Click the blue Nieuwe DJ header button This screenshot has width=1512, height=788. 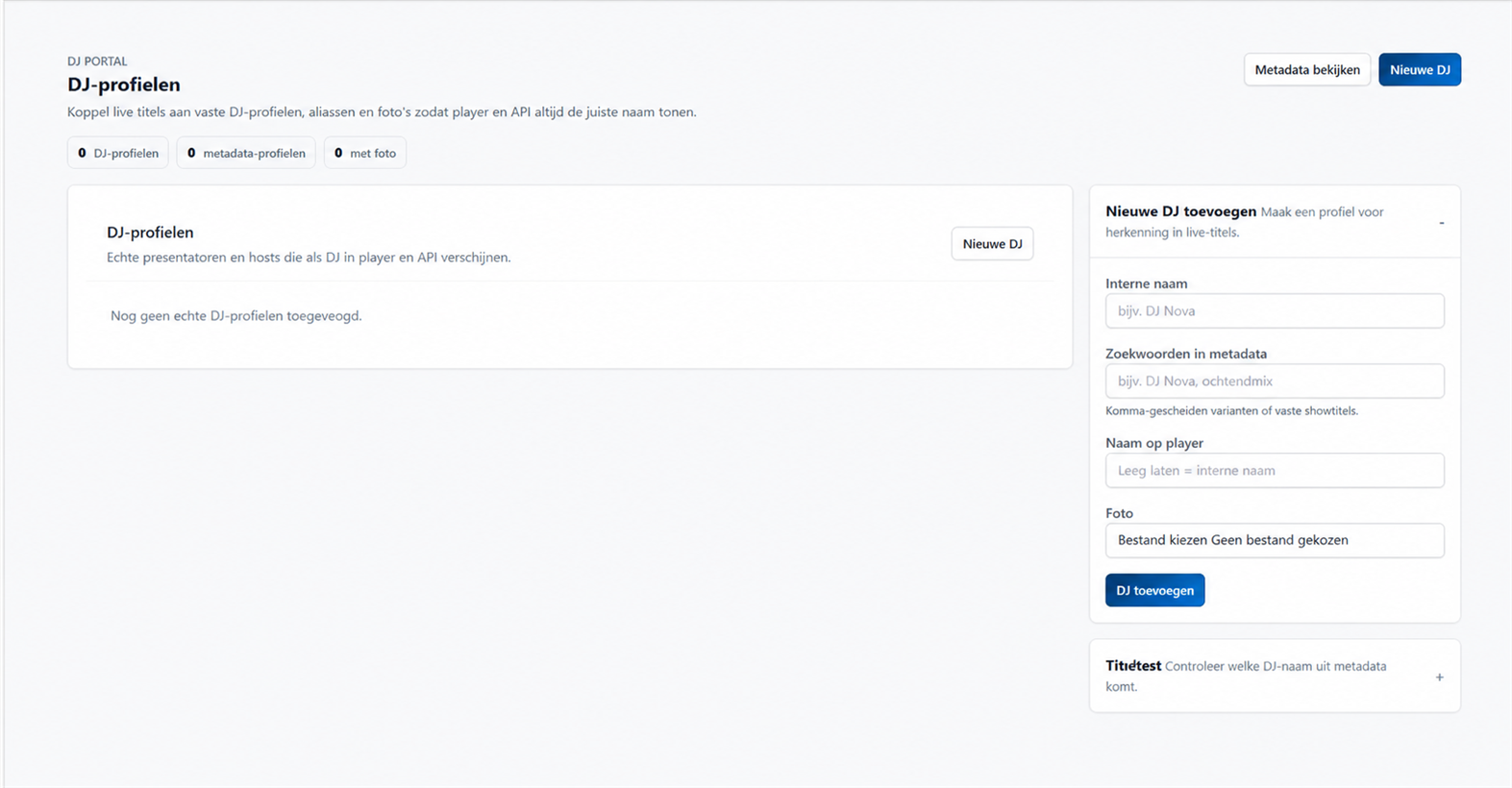[1420, 69]
